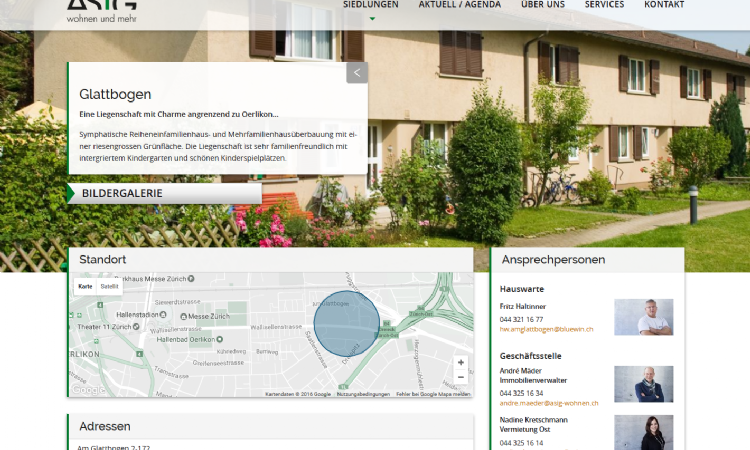
Task: Click the ASIG wohnen und mehr logo
Action: (102, 11)
